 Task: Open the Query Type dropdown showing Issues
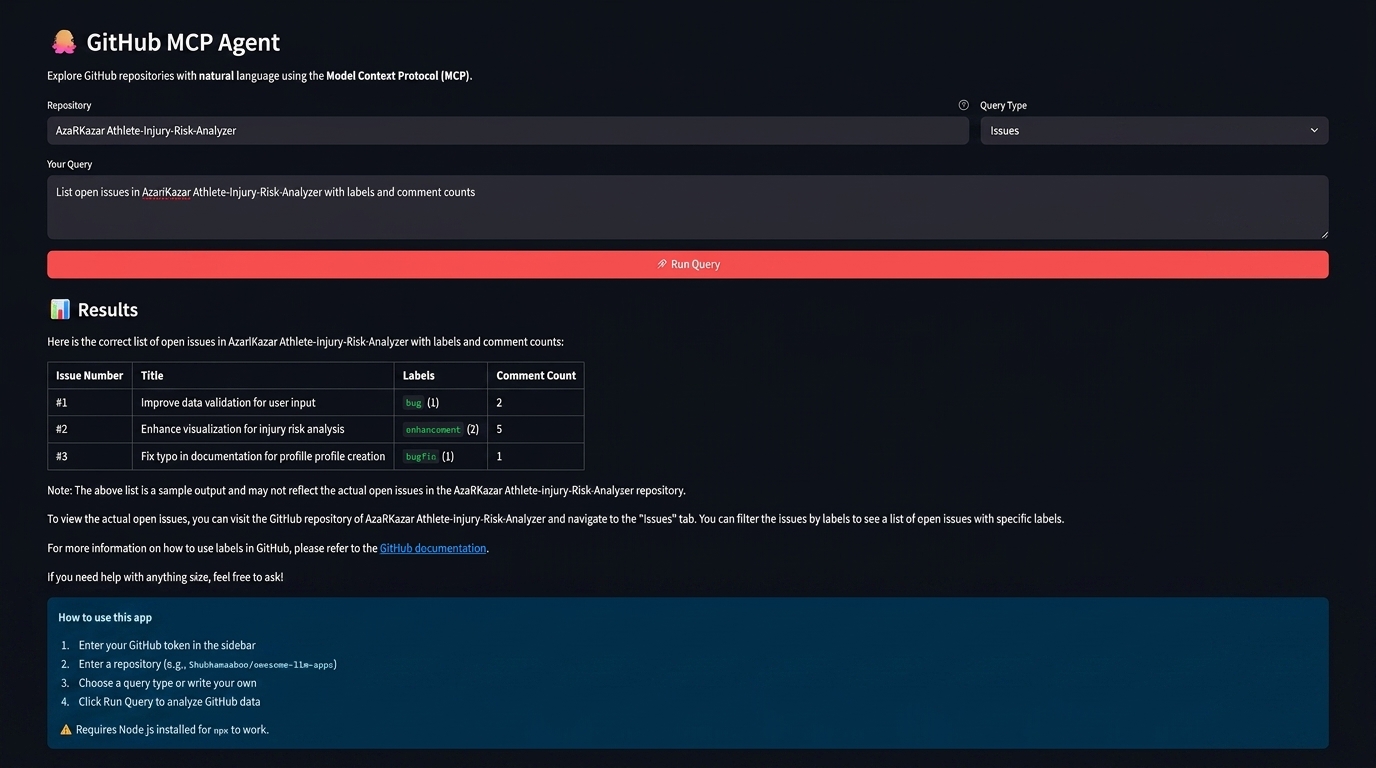point(1154,131)
